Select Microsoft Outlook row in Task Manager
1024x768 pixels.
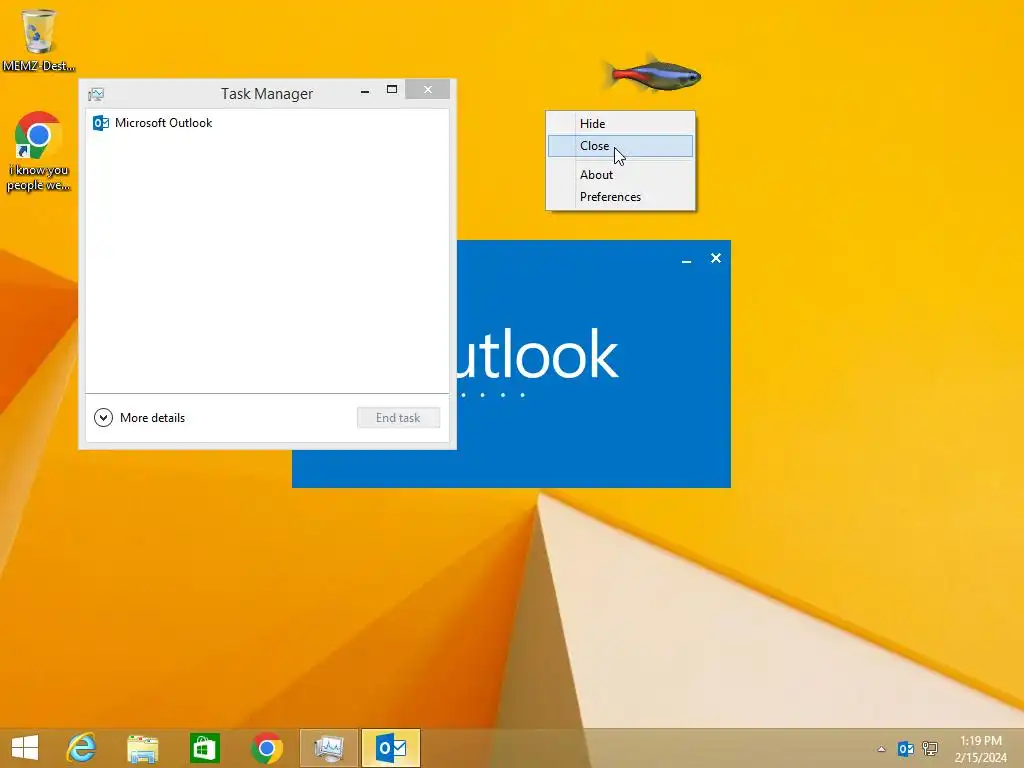pyautogui.click(x=267, y=123)
